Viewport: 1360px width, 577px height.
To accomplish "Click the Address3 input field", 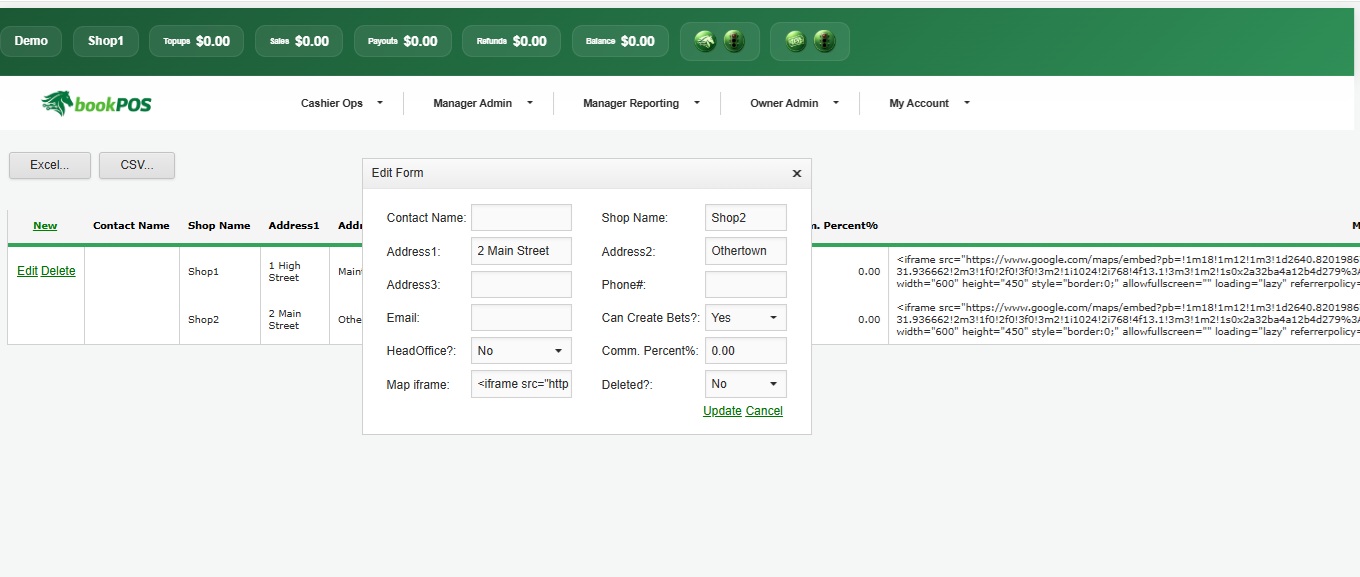I will click(521, 285).
